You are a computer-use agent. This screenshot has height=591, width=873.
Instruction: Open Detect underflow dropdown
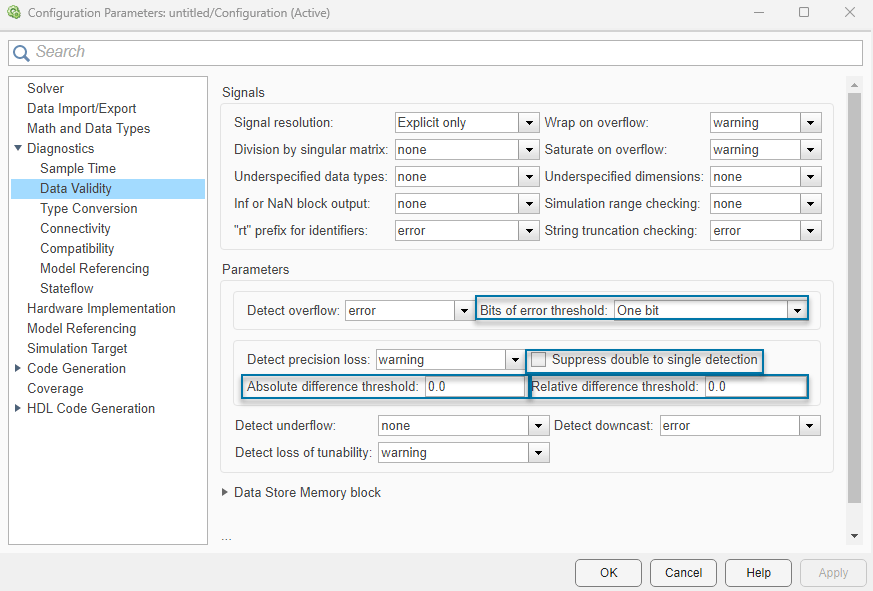(463, 426)
